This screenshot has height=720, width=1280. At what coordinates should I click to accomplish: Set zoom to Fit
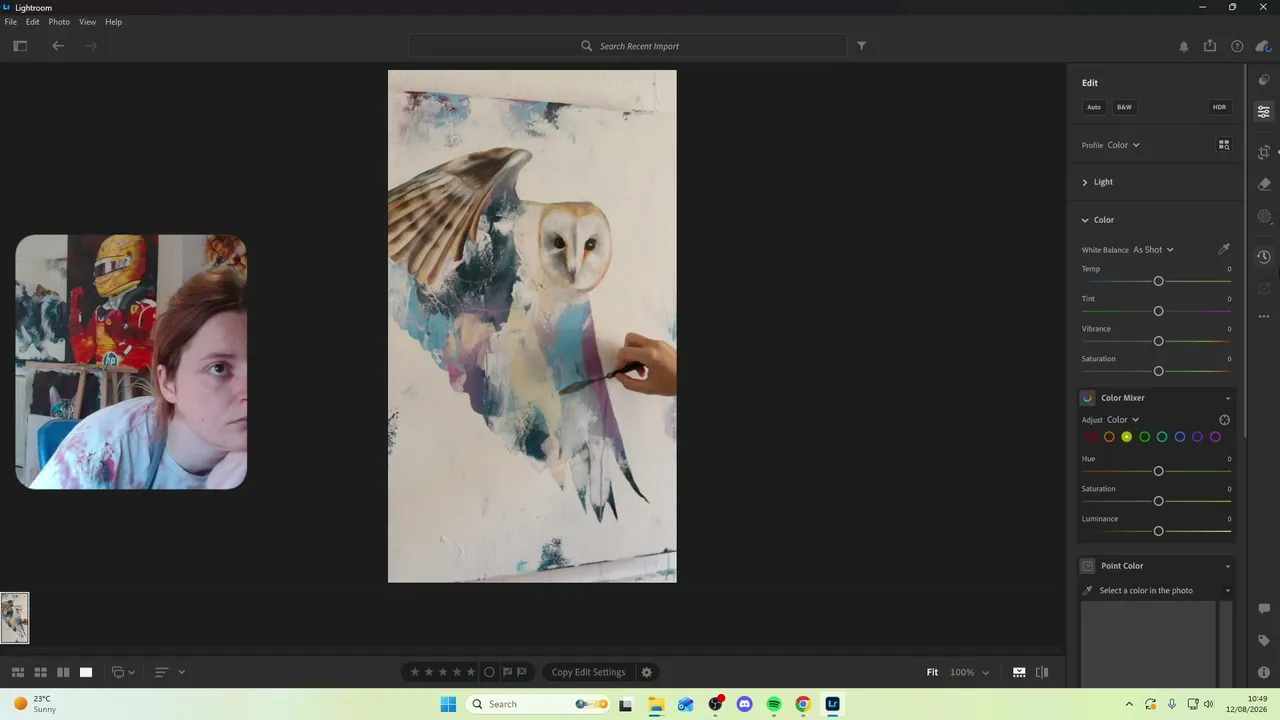coord(932,672)
